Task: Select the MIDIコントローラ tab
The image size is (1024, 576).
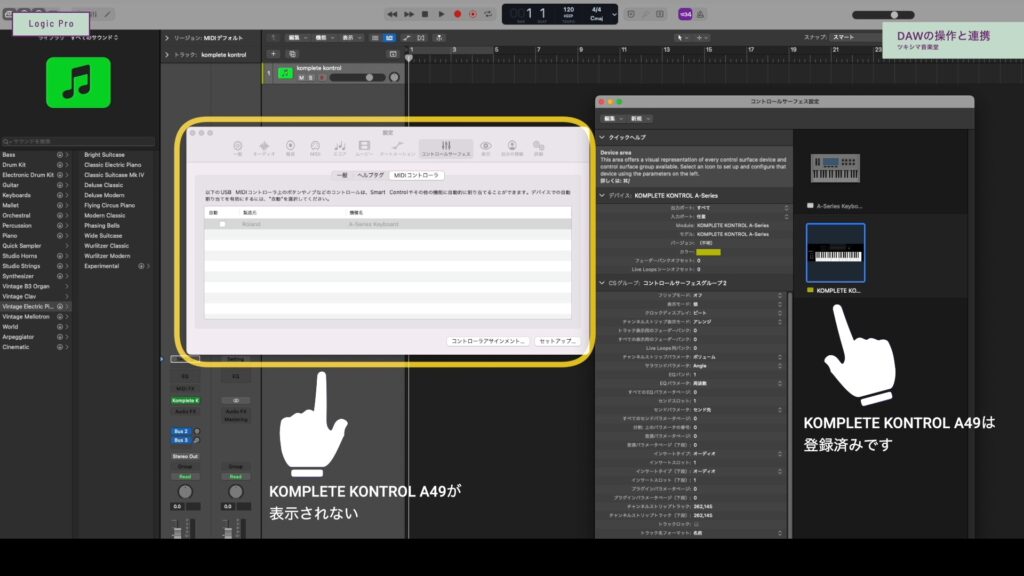Action: tap(416, 176)
